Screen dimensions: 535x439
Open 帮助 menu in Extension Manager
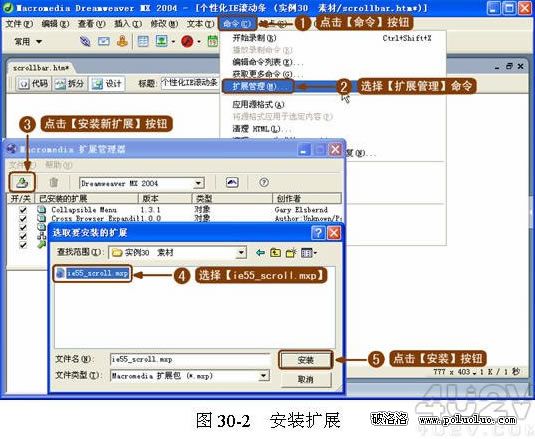[x=59, y=165]
